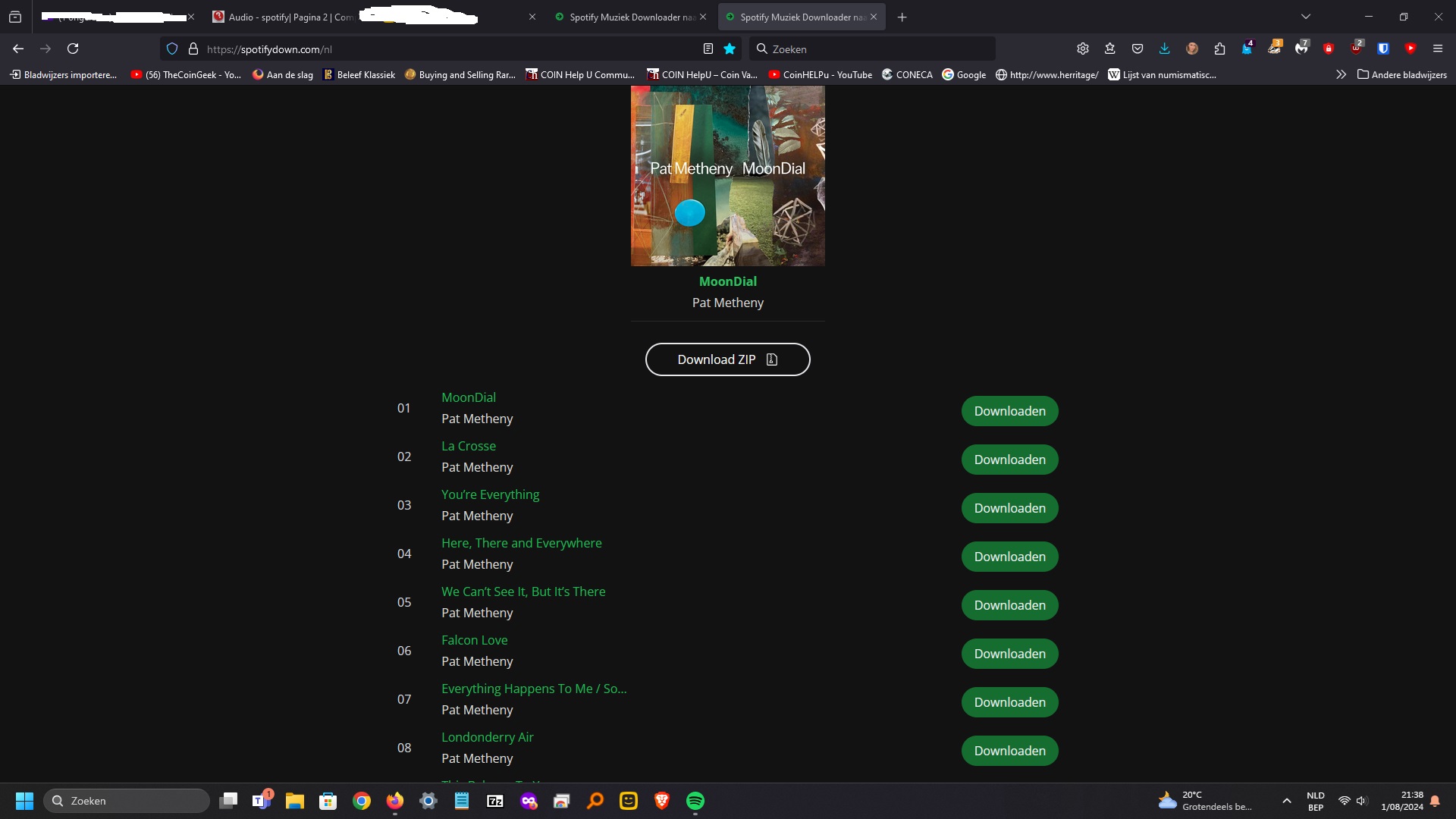Open the Lijst van numismatisc... bookmark
1456x819 pixels.
click(1162, 74)
